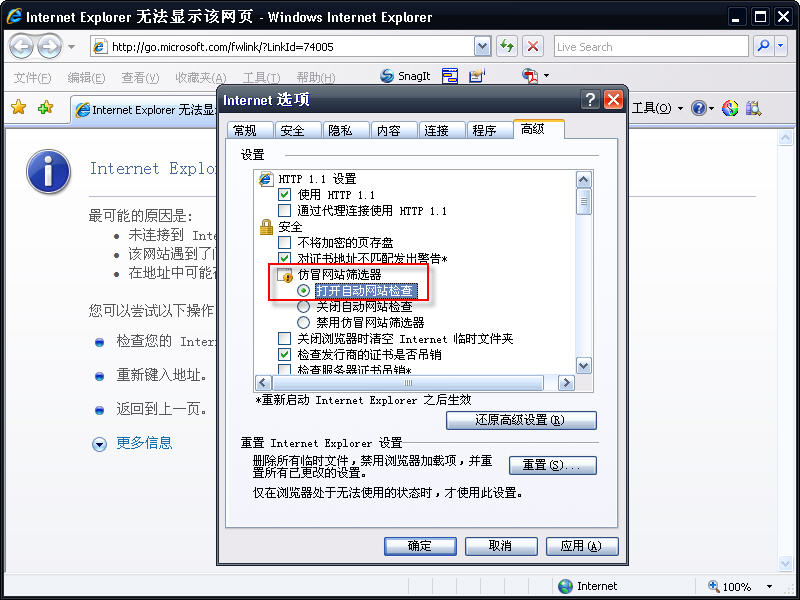Click the settings list scroll right arrow
This screenshot has height=600, width=800.
click(566, 383)
